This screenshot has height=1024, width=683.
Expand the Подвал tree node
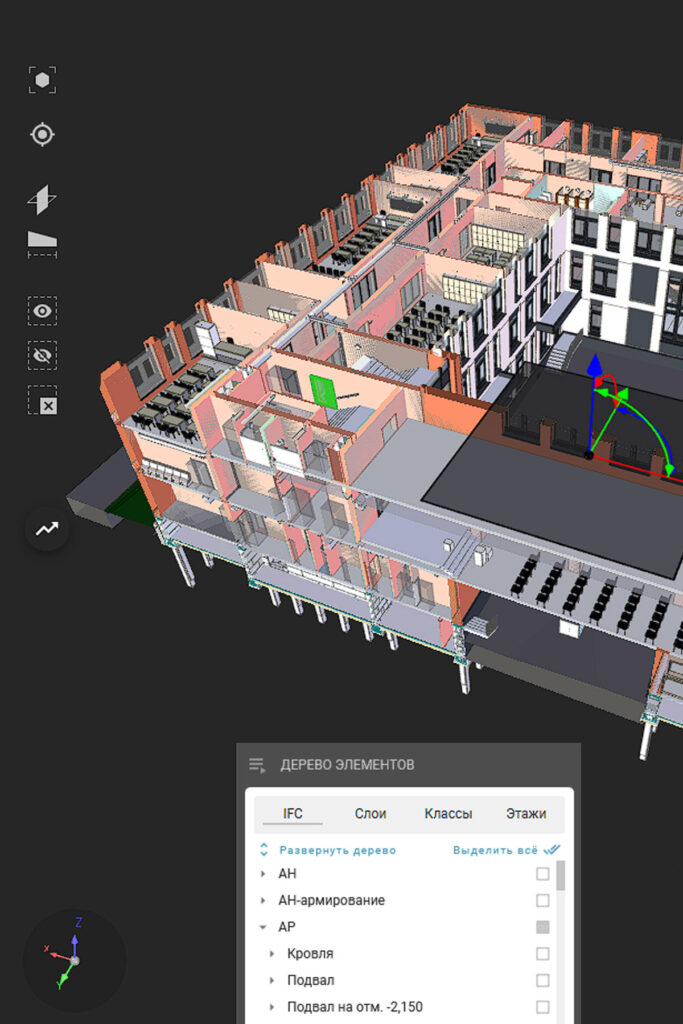coord(272,981)
